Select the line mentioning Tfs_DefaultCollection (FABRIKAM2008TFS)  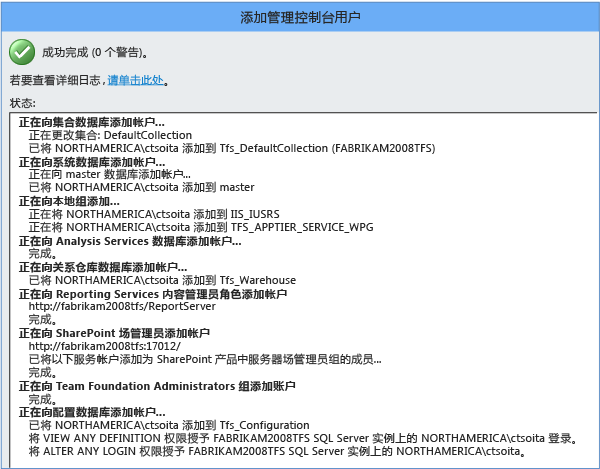(x=232, y=148)
